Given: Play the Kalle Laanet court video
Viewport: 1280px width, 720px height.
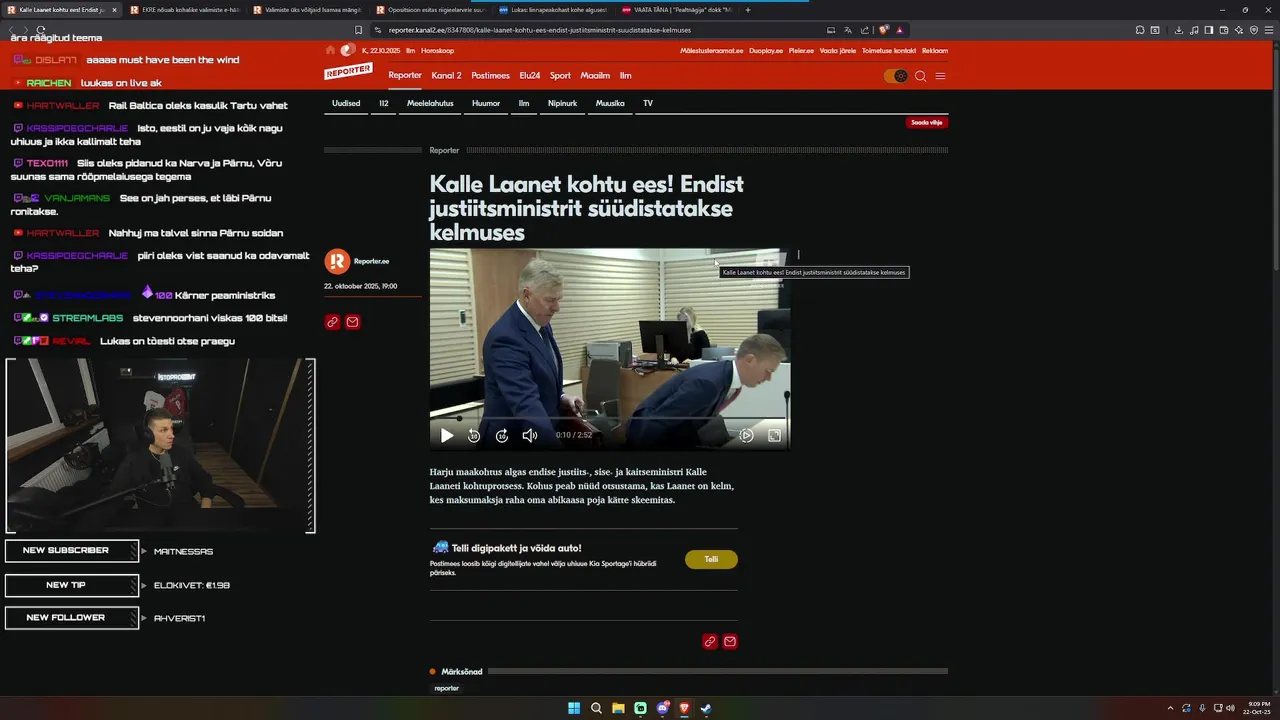Looking at the screenshot, I should point(447,435).
